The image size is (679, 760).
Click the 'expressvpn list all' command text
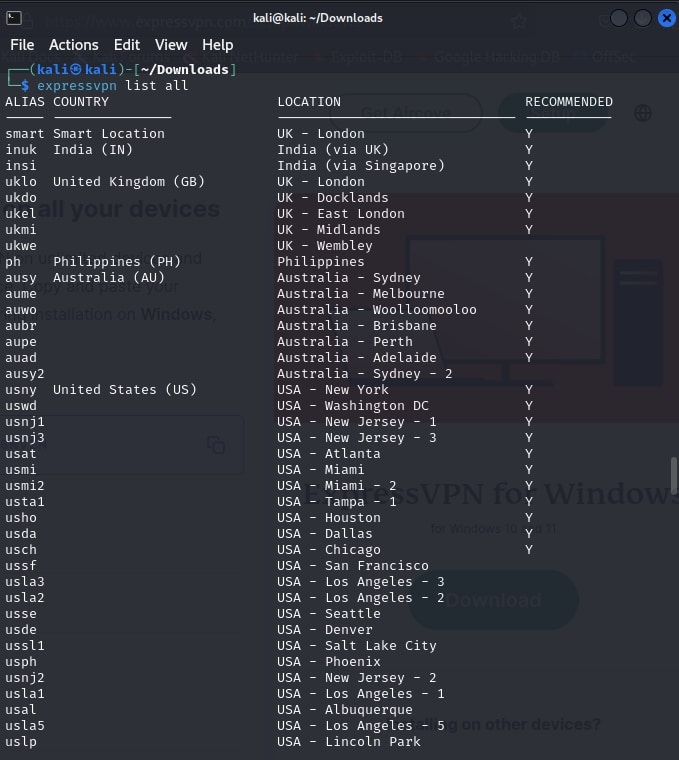(112, 86)
